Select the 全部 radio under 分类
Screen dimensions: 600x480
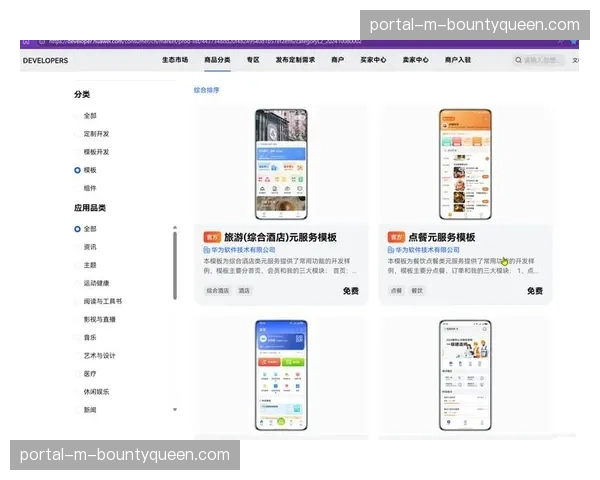coord(77,116)
